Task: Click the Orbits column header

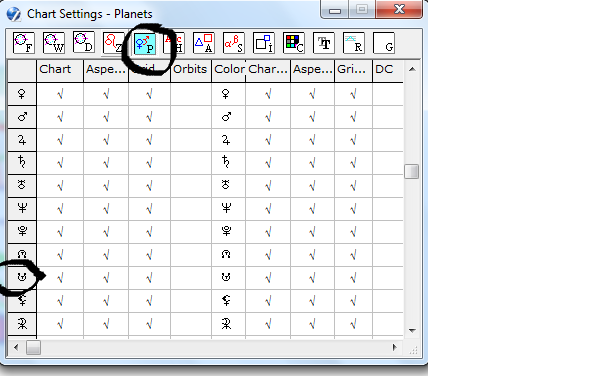Action: pos(191,70)
